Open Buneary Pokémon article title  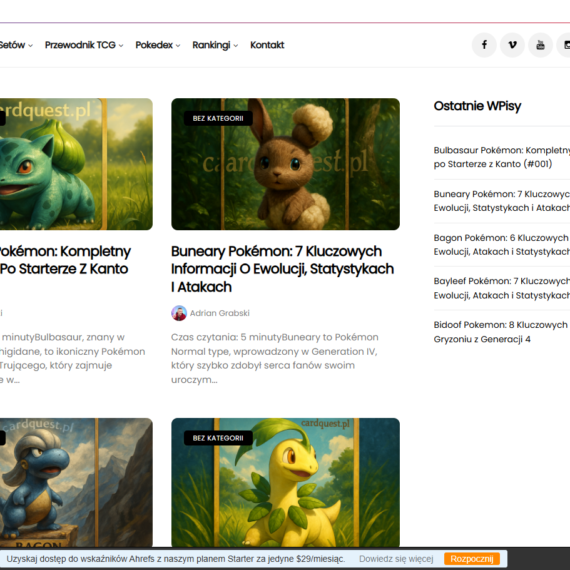tap(282, 269)
